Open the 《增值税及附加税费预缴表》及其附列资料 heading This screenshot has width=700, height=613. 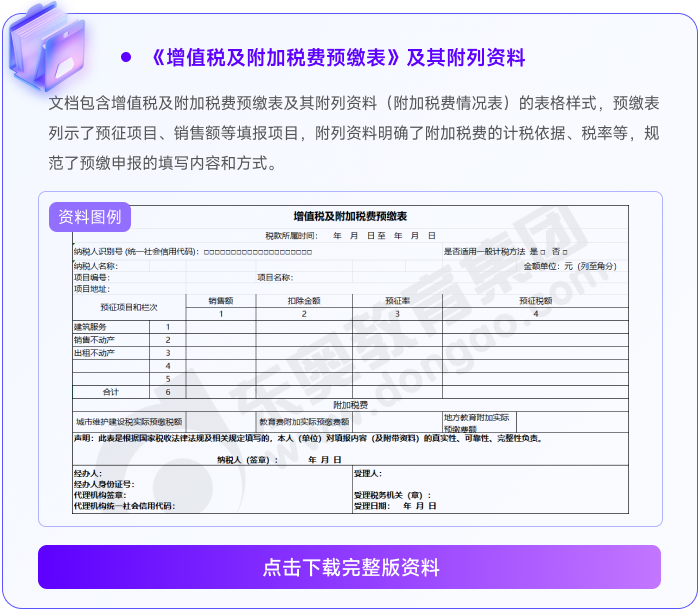pos(339,57)
